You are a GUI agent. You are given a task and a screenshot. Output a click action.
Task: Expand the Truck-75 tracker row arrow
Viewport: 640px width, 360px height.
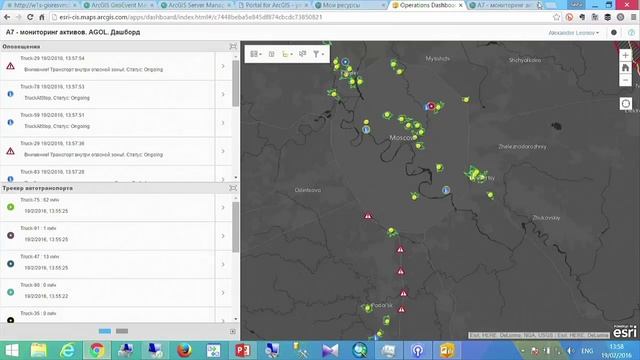223,207
